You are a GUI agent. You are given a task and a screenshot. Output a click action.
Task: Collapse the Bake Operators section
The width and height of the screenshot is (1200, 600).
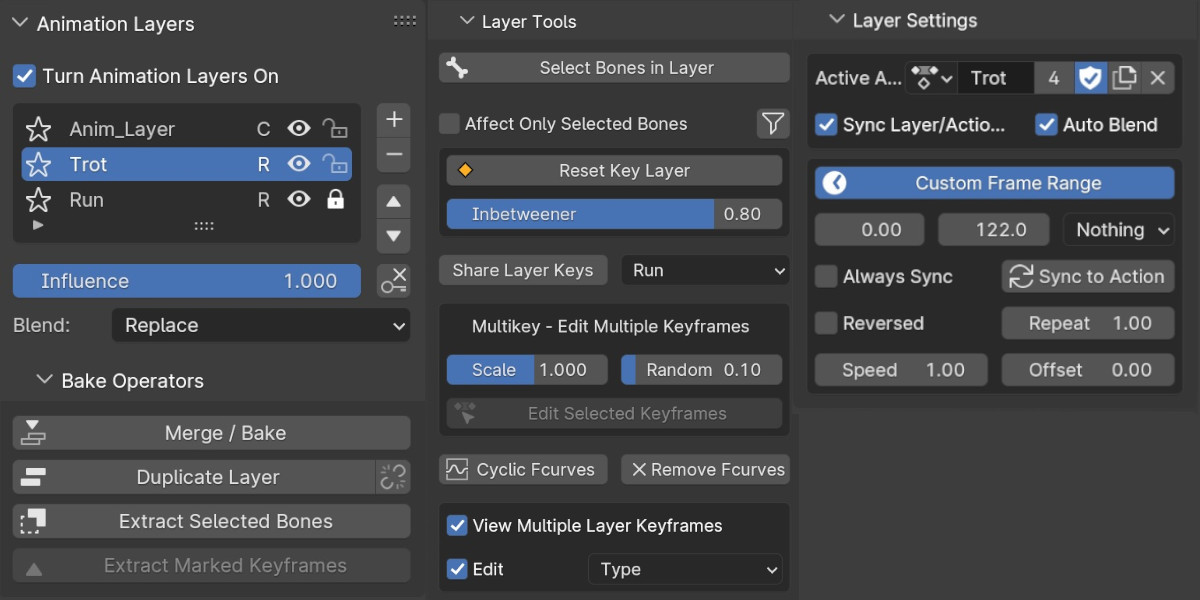(x=44, y=380)
